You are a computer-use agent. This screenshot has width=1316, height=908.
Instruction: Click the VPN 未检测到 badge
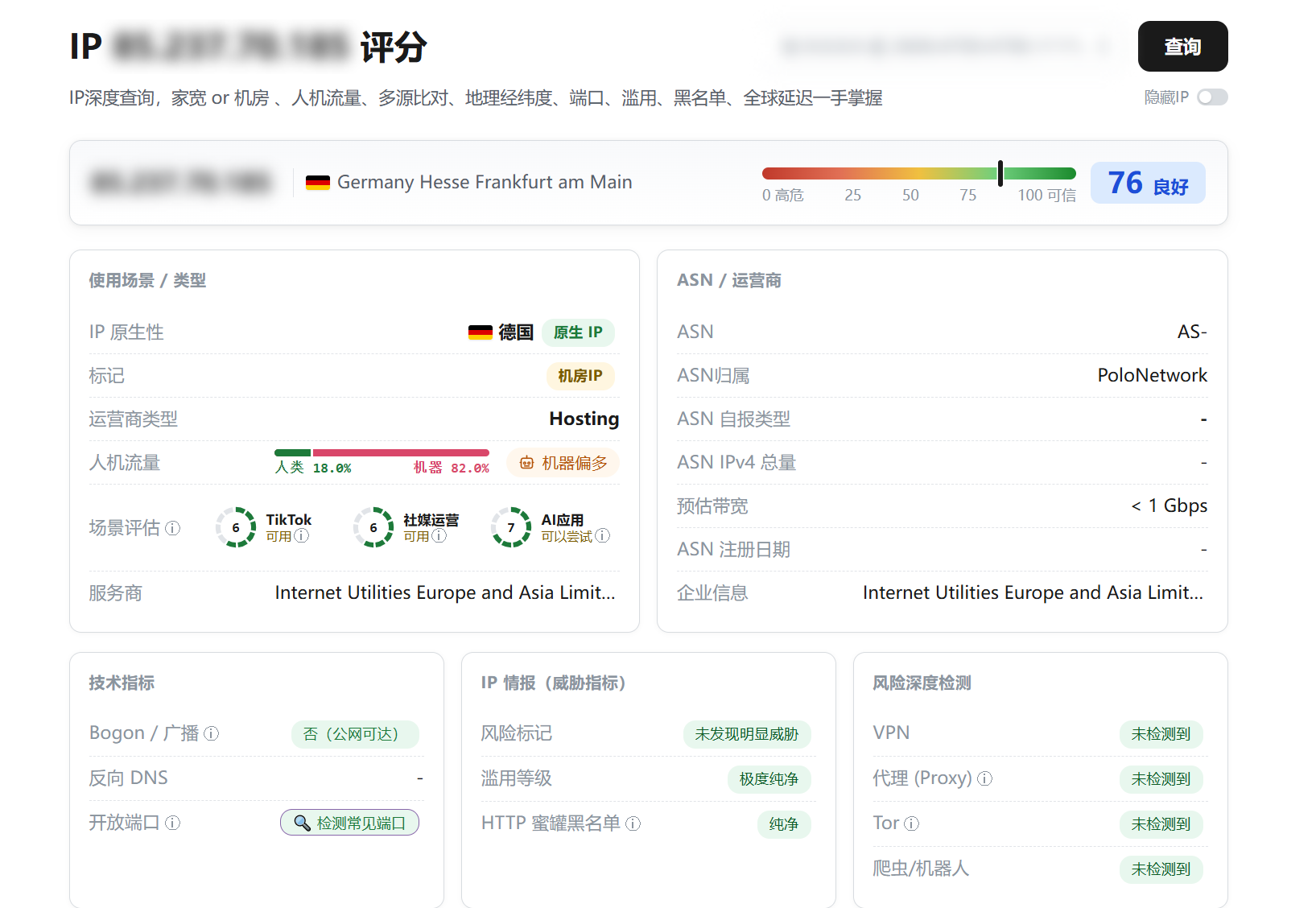1161,734
